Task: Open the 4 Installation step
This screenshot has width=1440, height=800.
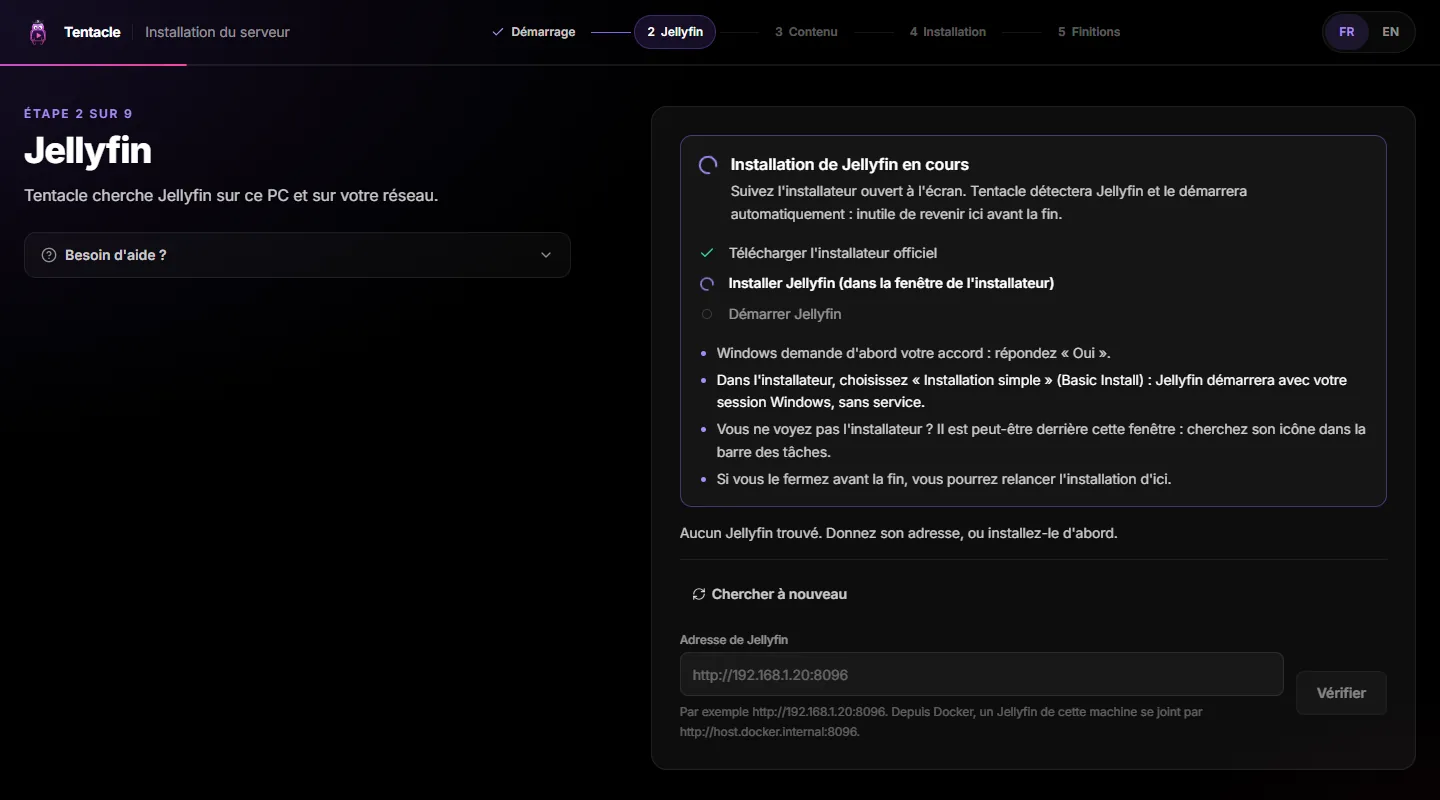Action: (948, 32)
